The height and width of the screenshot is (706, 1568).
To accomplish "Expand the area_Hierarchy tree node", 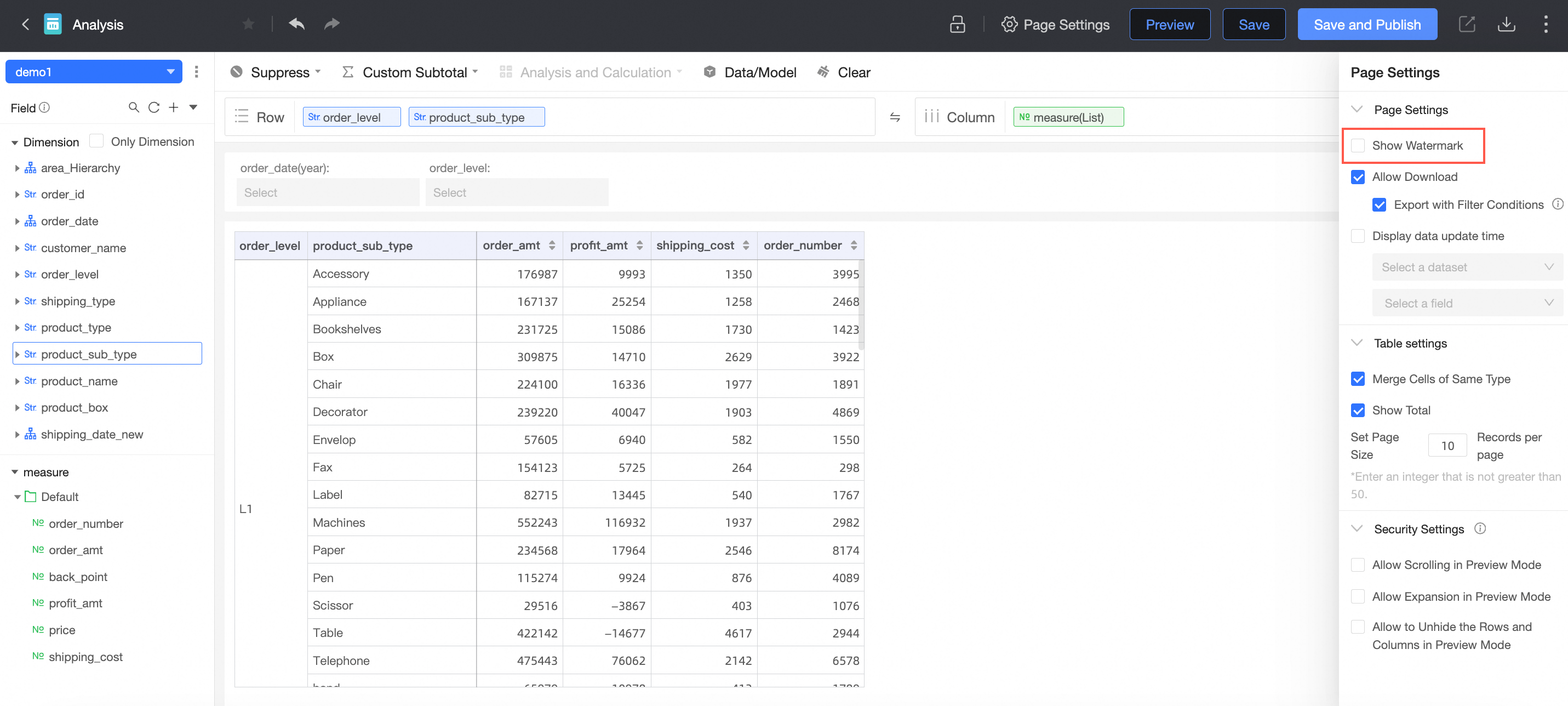I will [x=17, y=168].
